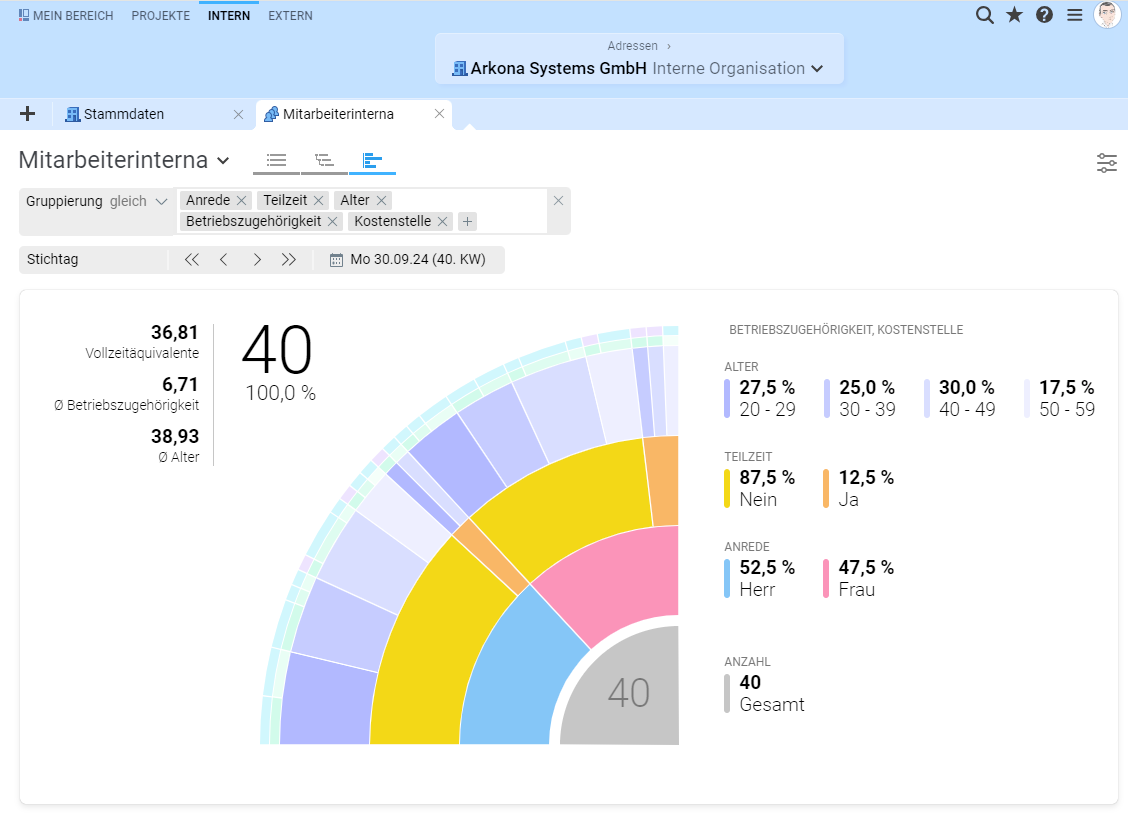The width and height of the screenshot is (1128, 819).
Task: Click the Kostenstelle grouping tag
Action: point(392,222)
